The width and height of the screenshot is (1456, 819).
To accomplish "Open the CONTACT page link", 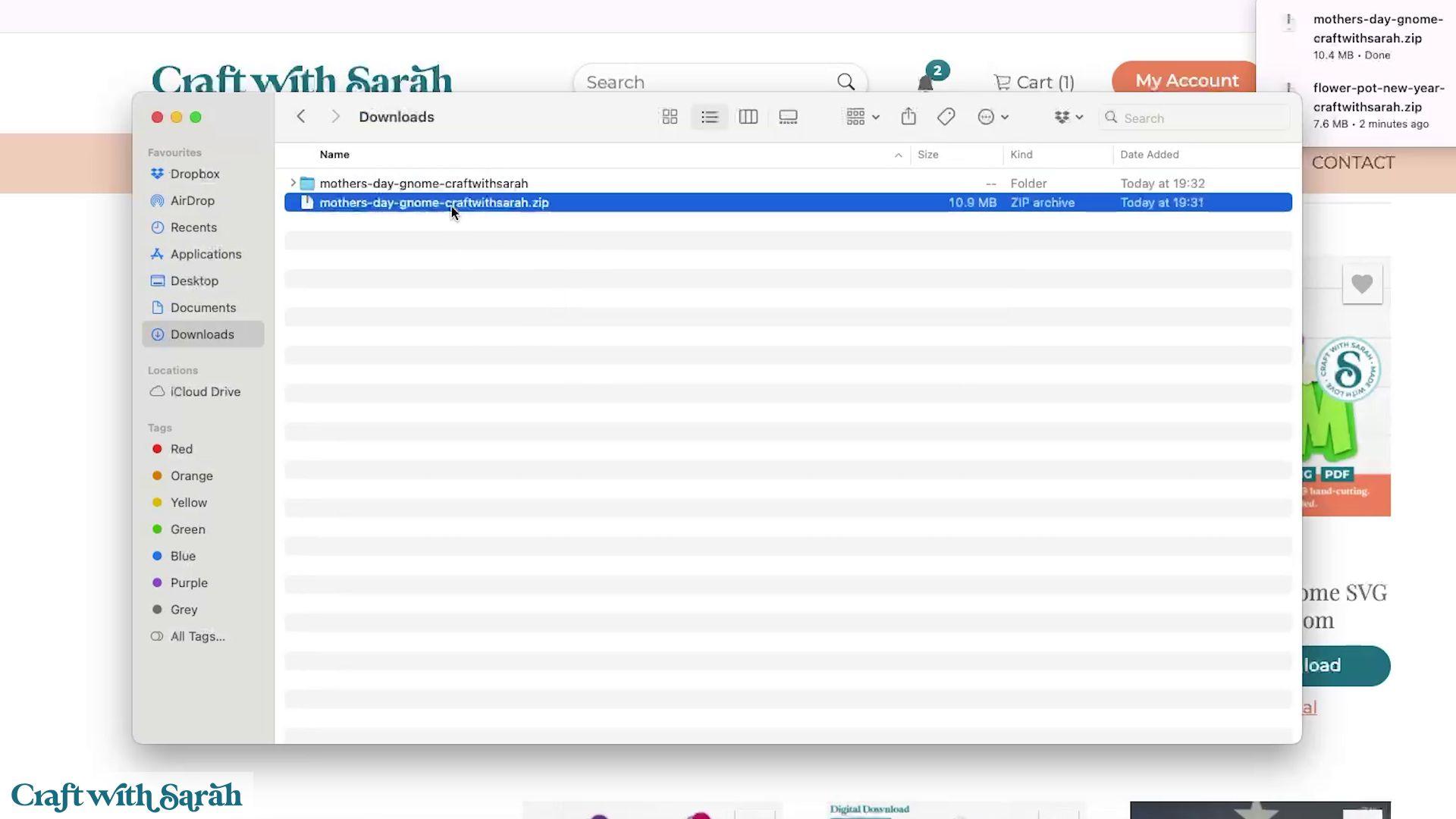I will 1353,163.
